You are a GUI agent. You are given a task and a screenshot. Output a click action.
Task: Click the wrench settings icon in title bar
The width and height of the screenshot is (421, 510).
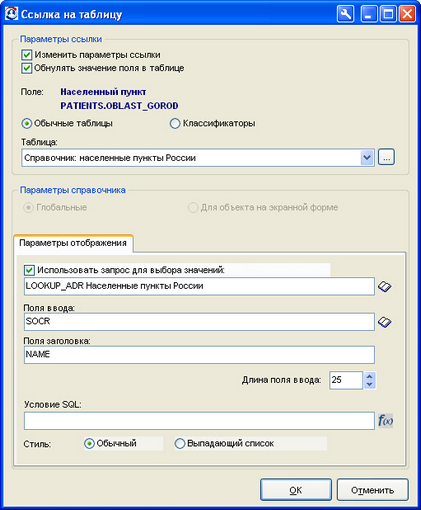pyautogui.click(x=345, y=14)
